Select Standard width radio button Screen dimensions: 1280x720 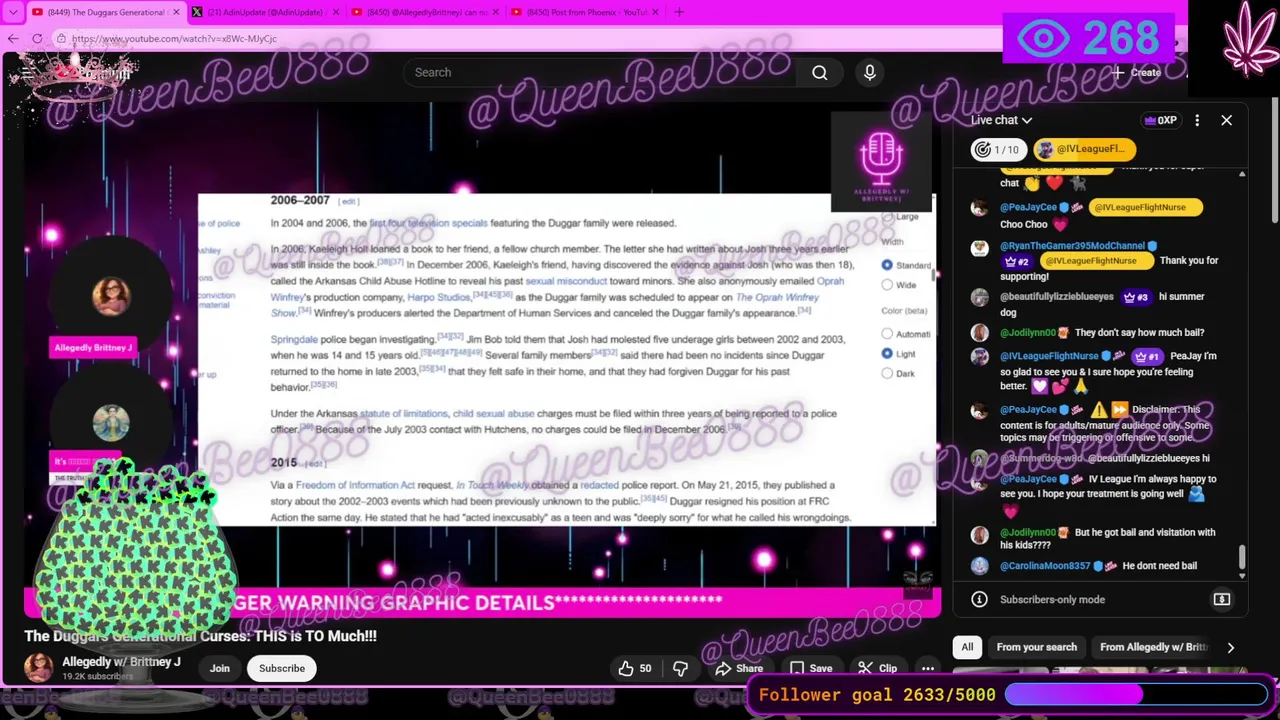(x=887, y=265)
